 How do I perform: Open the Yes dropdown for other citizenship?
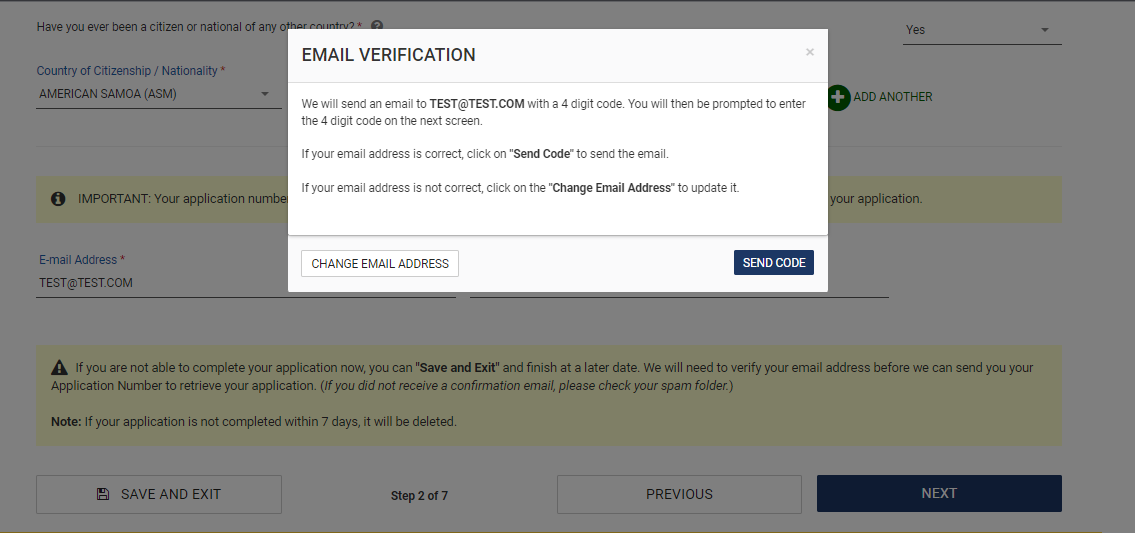(980, 30)
